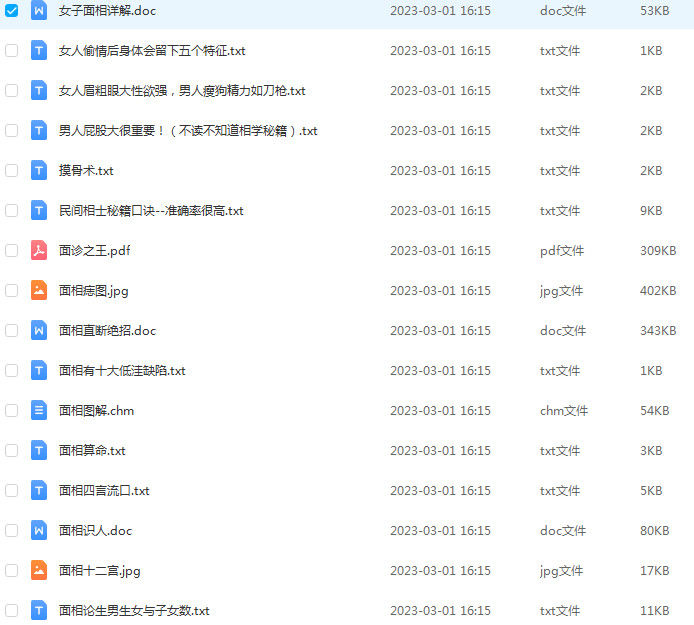Open the file 面诊之王.pdf
This screenshot has height=625, width=694.
(x=94, y=251)
